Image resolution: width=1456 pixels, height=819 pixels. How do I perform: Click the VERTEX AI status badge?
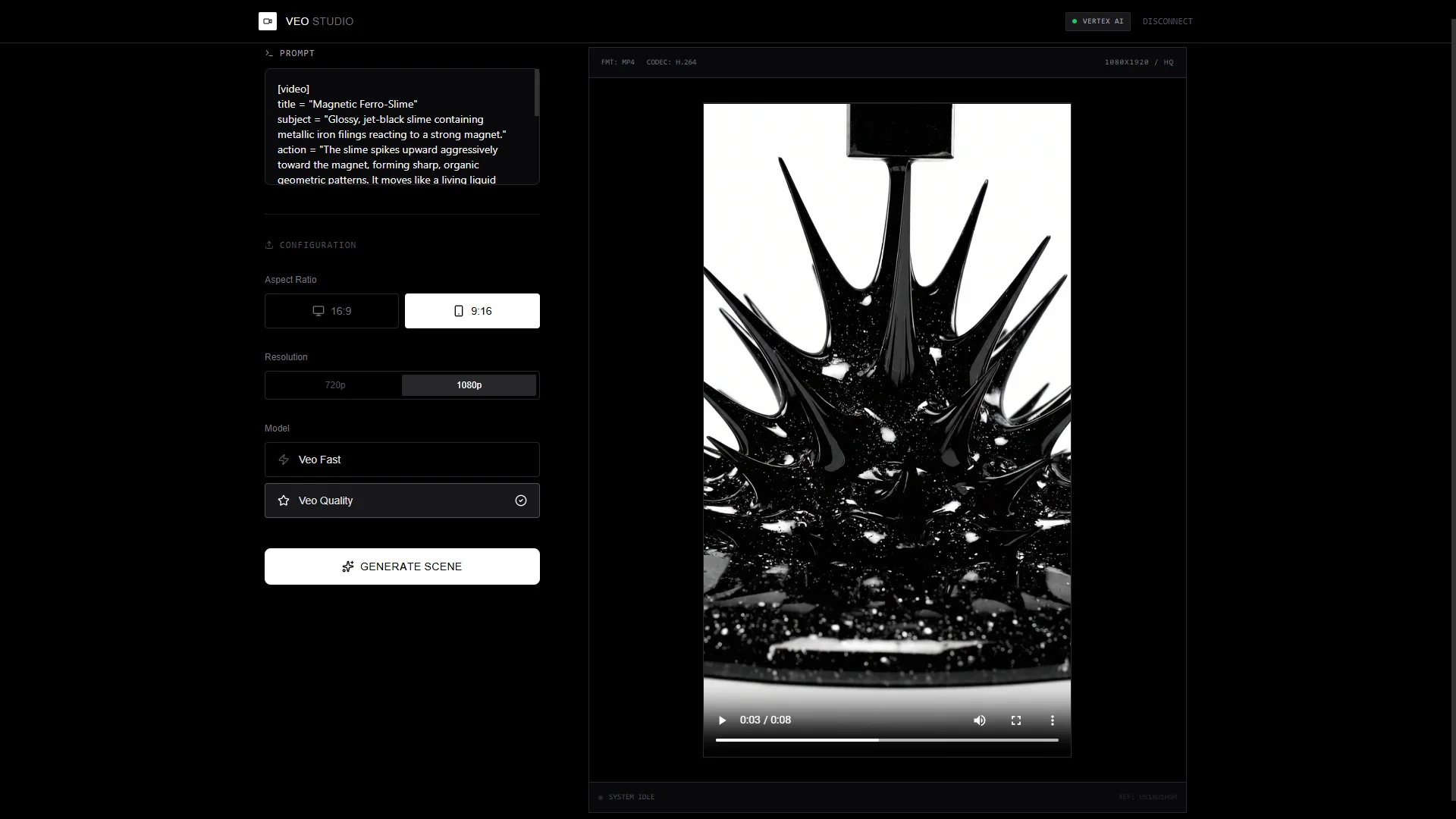[1097, 21]
